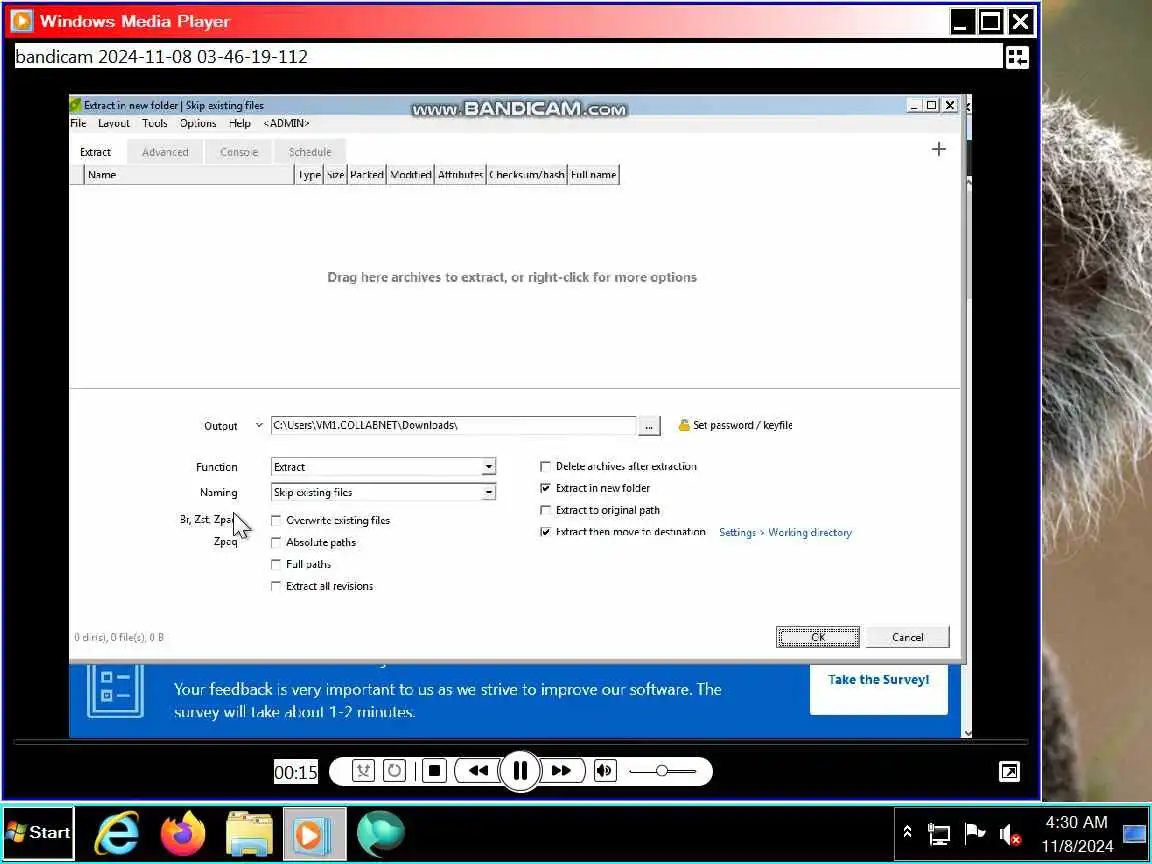The width and height of the screenshot is (1152, 864).
Task: Click the Output path input field
Action: point(453,425)
